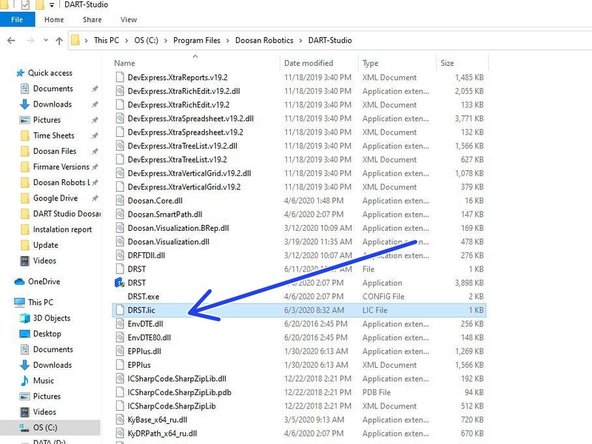592x444 pixels.
Task: Click 'Doosan Robotics' breadcrumb
Action: point(264,40)
